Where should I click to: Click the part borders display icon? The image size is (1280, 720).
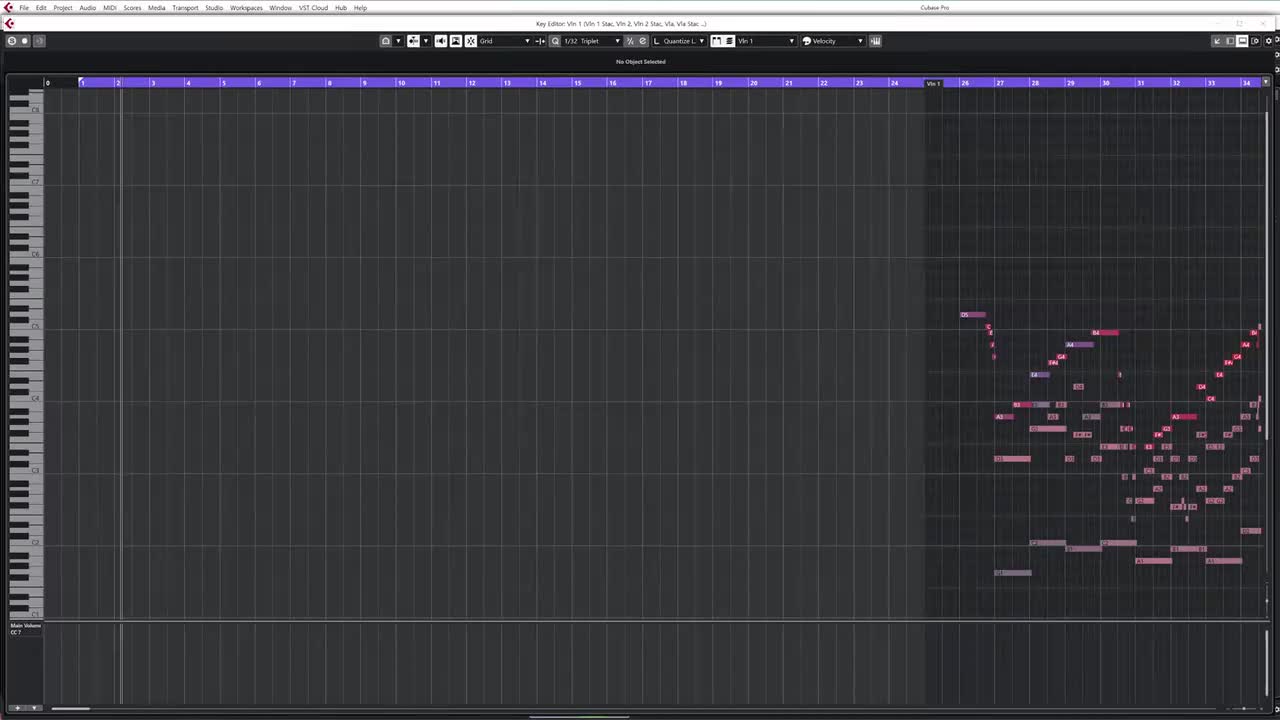[x=413, y=41]
